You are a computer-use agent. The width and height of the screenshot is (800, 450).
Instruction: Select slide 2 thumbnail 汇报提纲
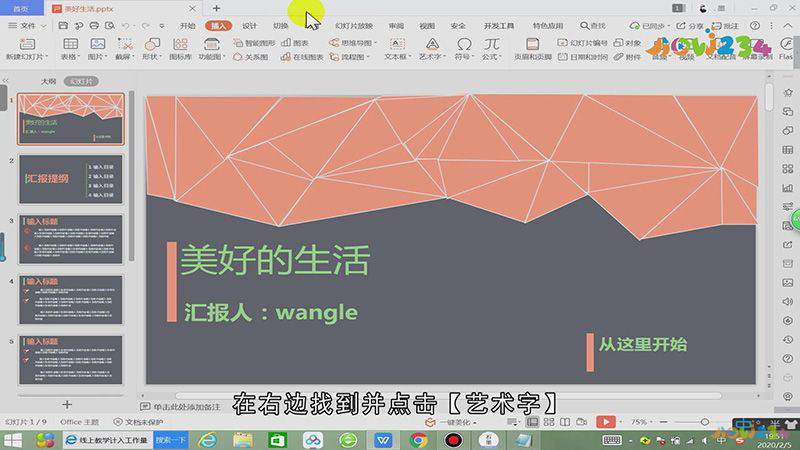(x=71, y=179)
